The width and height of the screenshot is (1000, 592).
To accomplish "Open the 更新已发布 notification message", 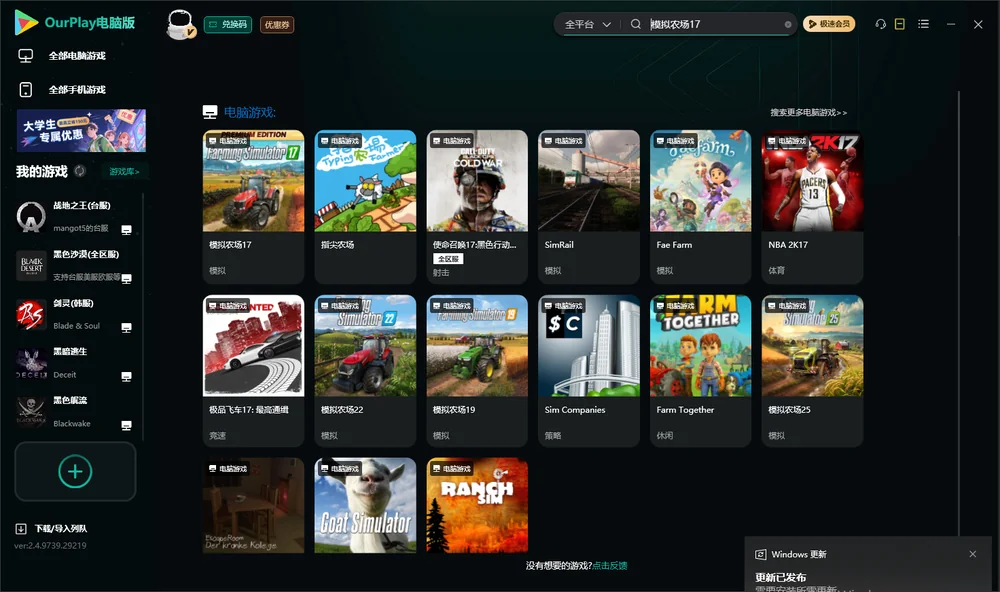I will (x=781, y=577).
